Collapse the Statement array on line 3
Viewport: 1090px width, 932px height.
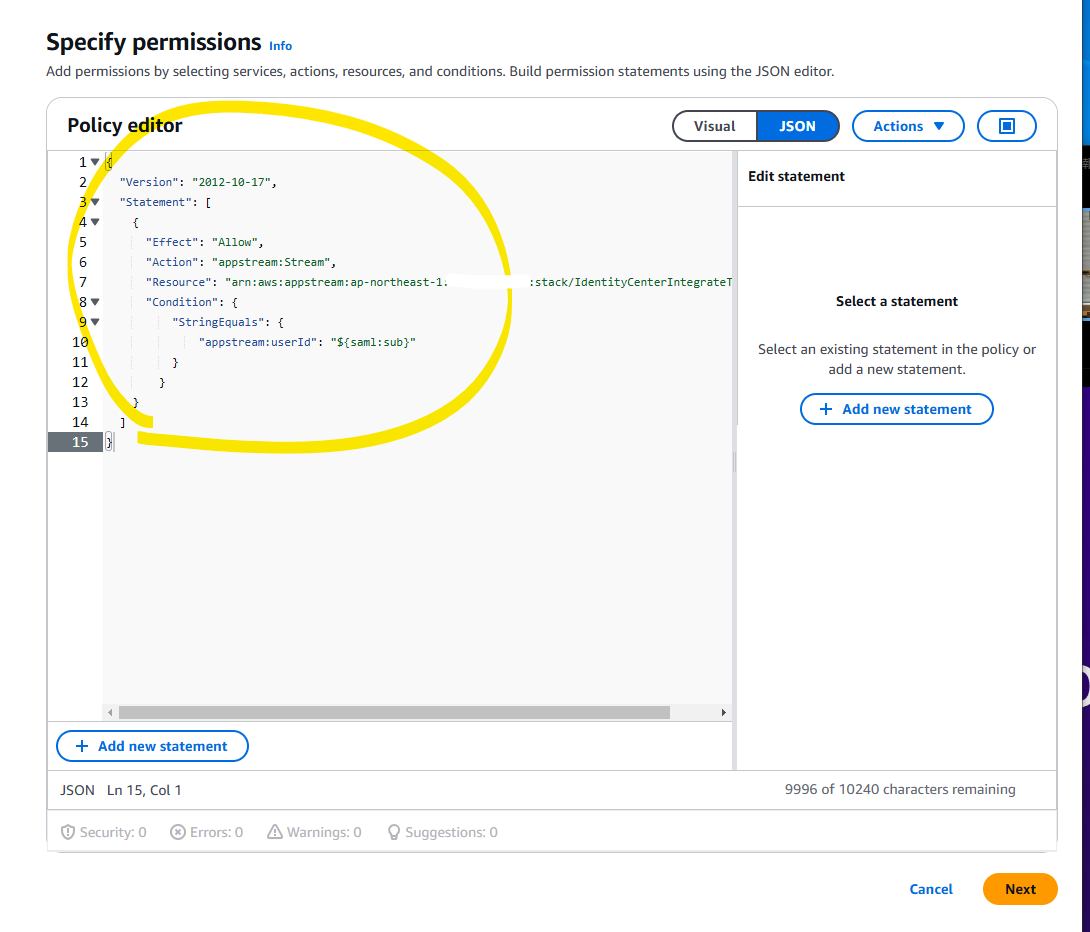[x=95, y=202]
